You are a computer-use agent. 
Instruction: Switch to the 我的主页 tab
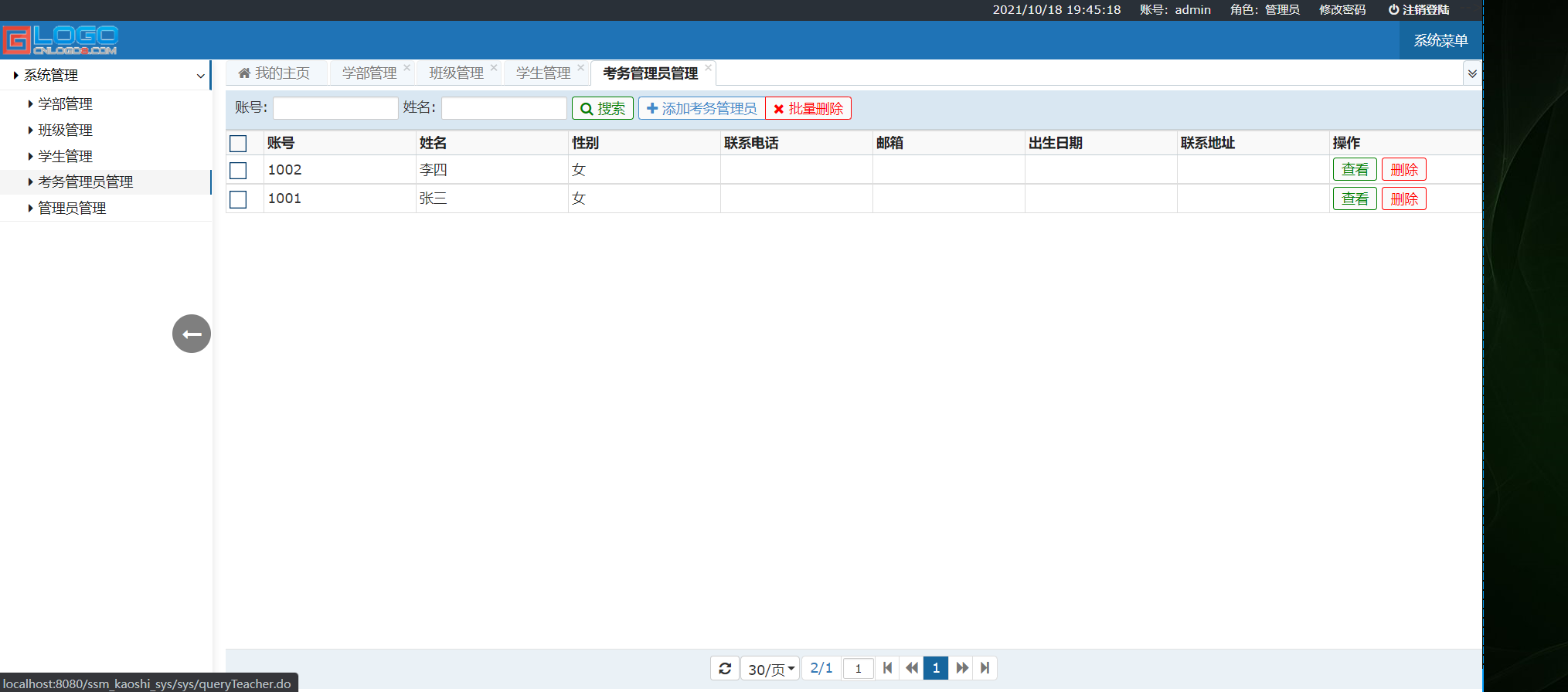pos(274,73)
